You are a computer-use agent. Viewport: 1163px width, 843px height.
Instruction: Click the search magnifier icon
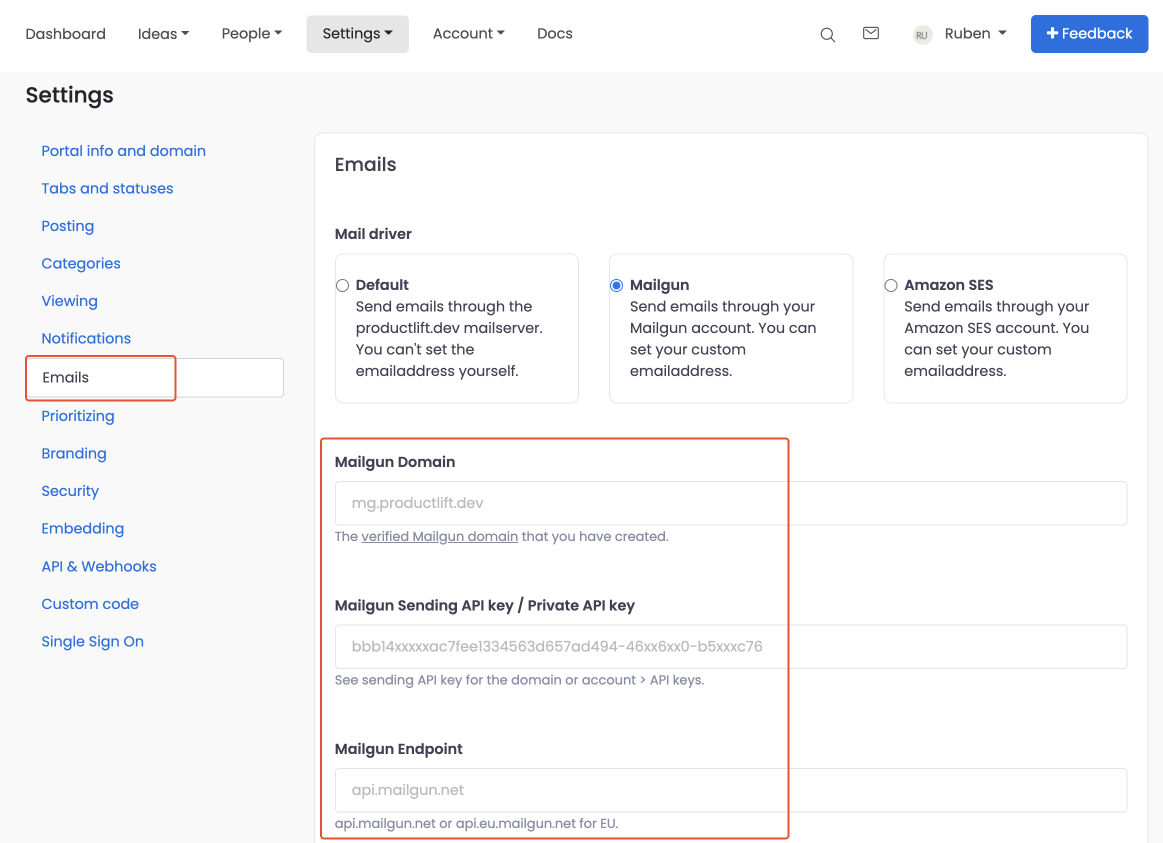(x=827, y=34)
